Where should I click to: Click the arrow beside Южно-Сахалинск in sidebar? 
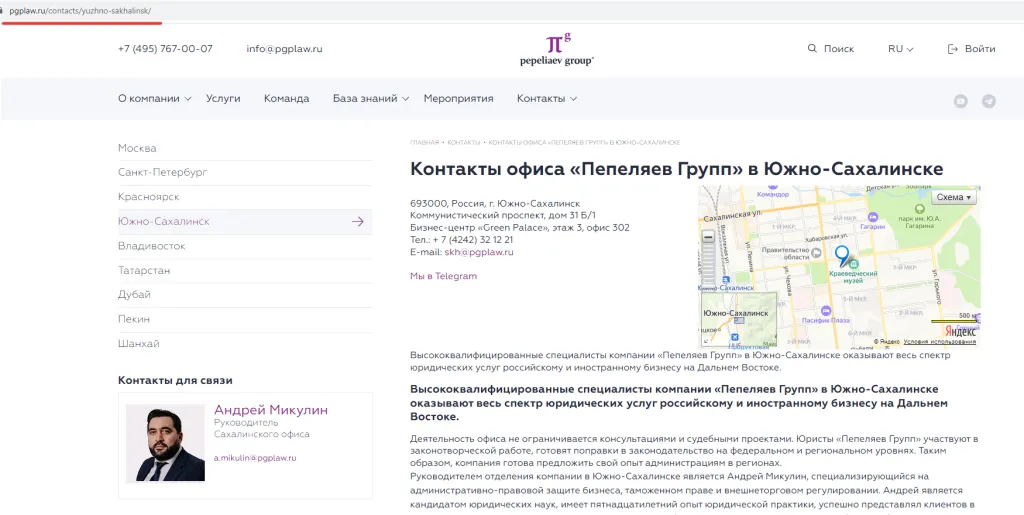357,222
